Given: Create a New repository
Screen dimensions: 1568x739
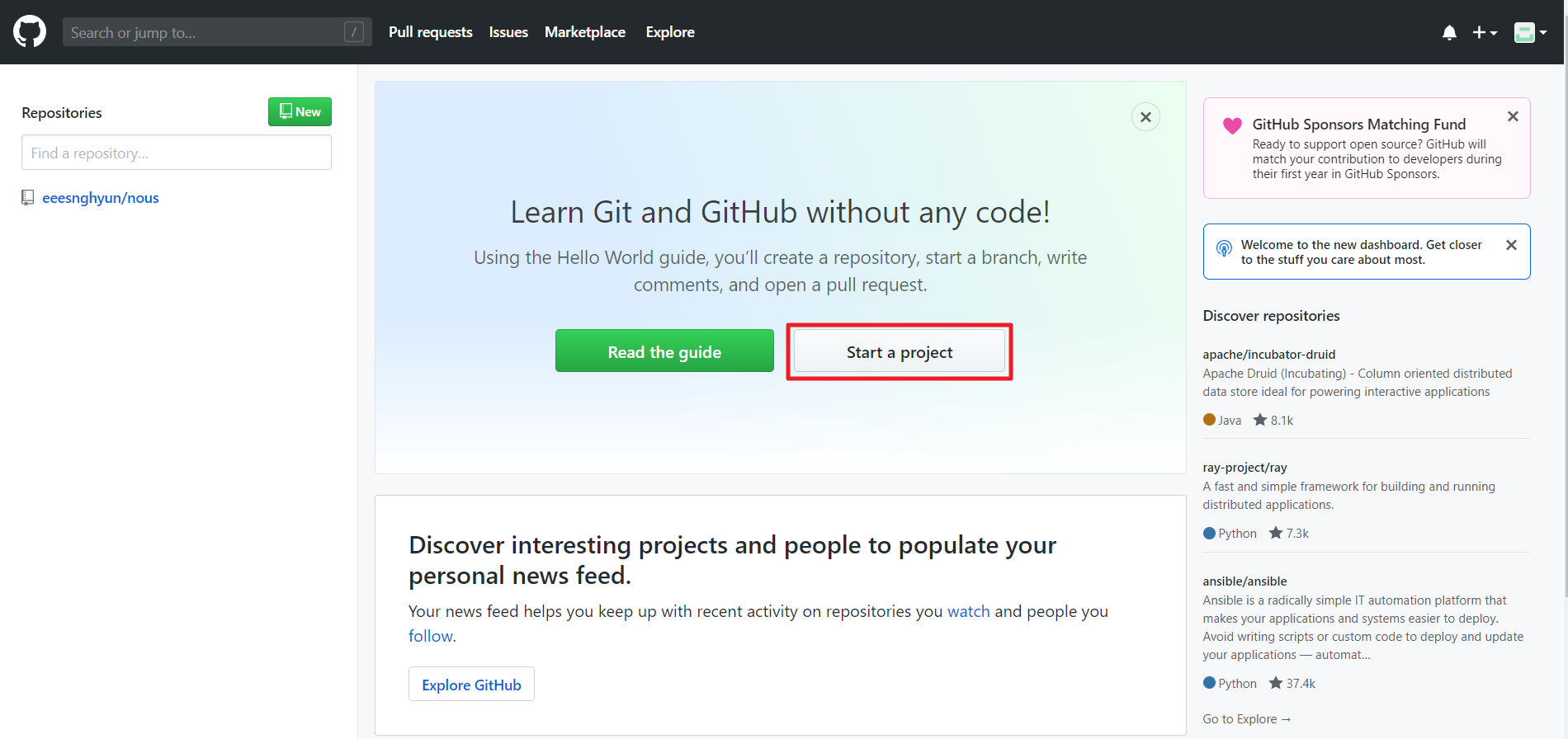Looking at the screenshot, I should point(300,111).
